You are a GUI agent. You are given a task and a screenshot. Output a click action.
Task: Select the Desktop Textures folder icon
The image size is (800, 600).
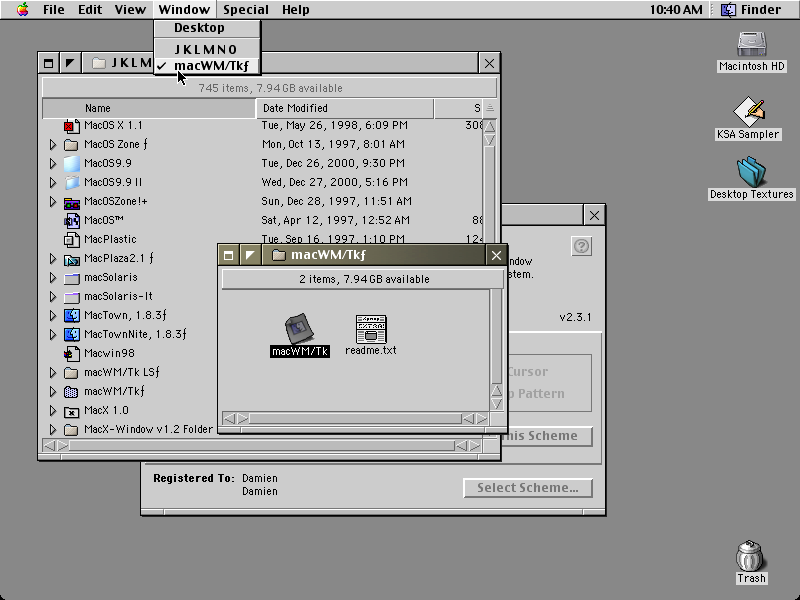click(752, 172)
